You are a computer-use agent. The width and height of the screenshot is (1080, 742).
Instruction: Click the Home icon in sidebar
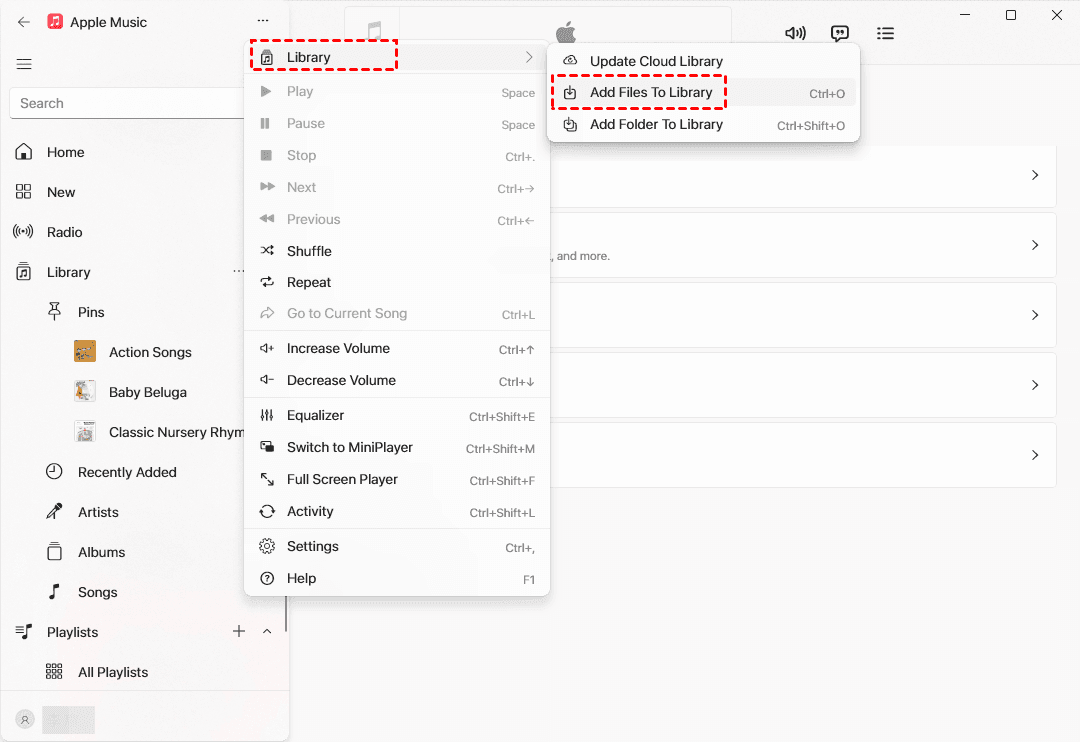[x=23, y=152]
